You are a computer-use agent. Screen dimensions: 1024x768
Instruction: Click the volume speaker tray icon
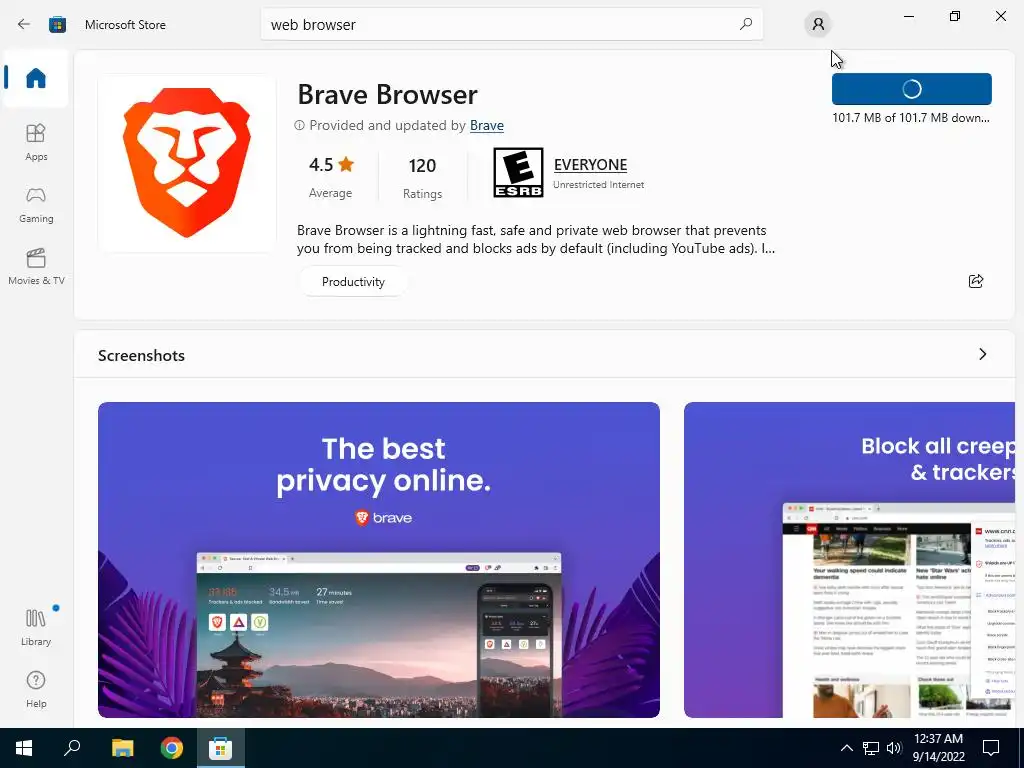(894, 748)
